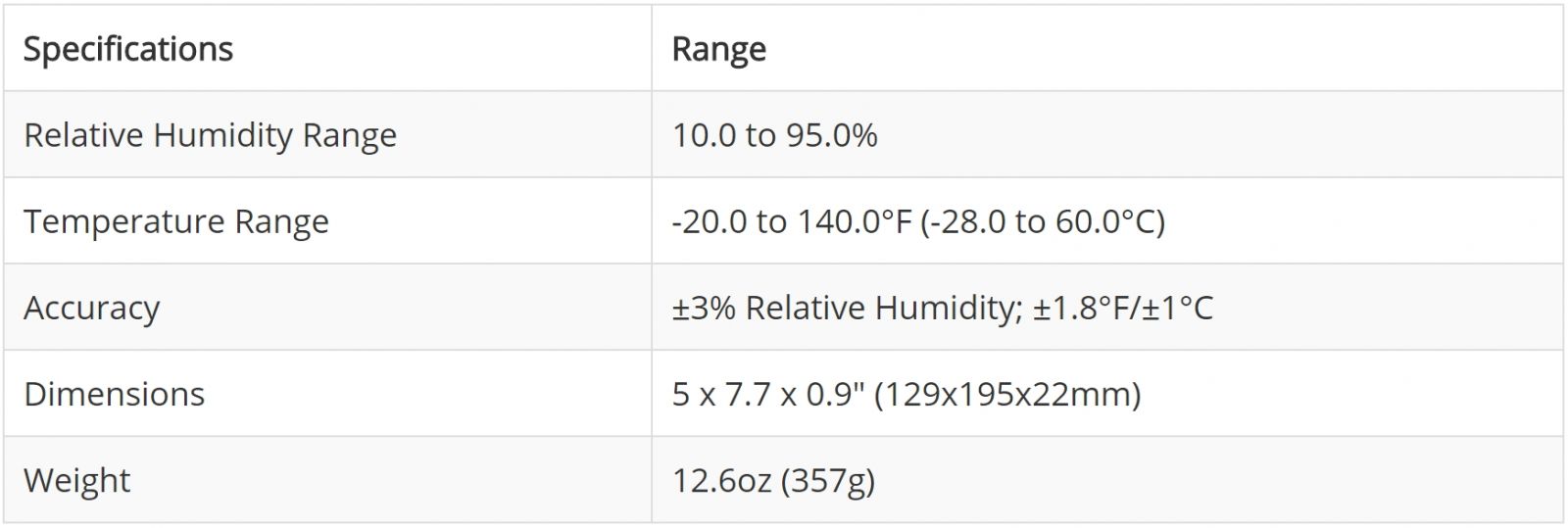Click the 12.6oz weight value

[720, 480]
